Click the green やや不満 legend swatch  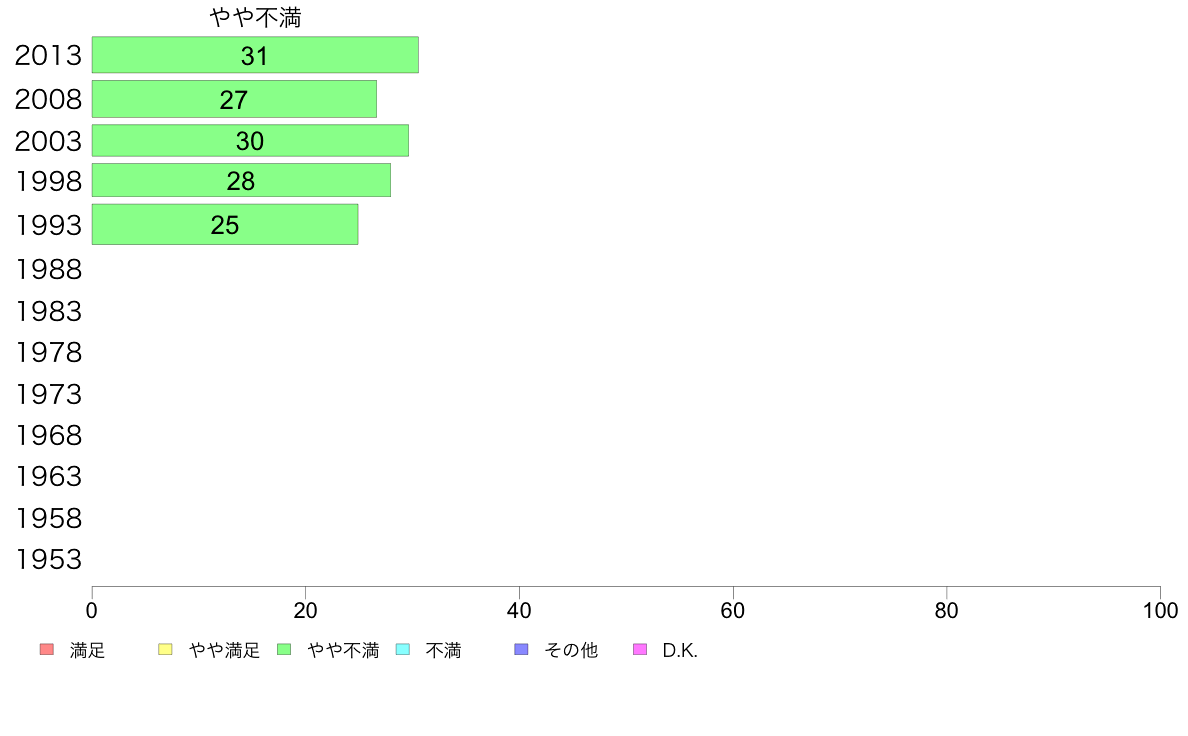tap(284, 650)
